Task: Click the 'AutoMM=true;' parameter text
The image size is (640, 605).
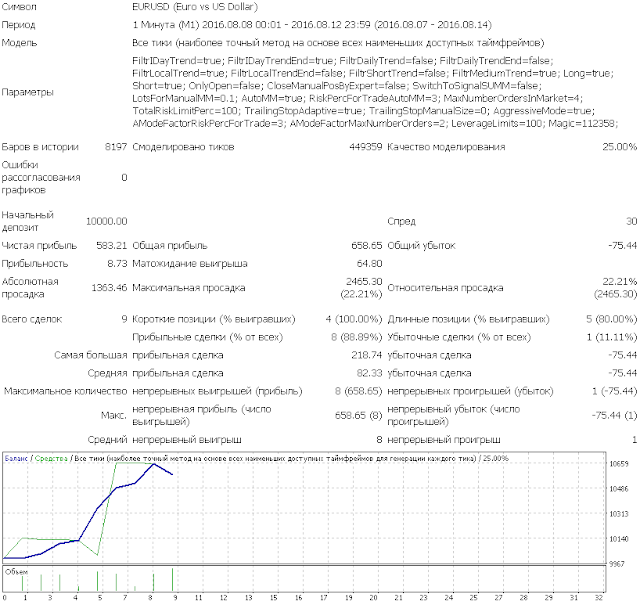Action: (x=272, y=98)
